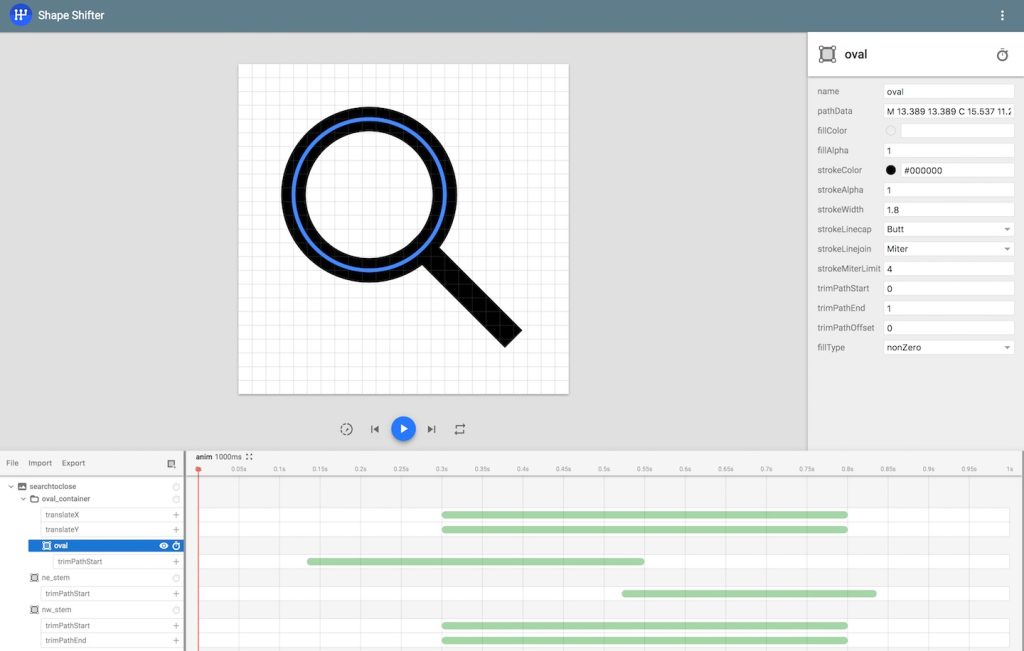1024x651 pixels.
Task: Open the three-dot overflow menu
Action: pos(1002,16)
